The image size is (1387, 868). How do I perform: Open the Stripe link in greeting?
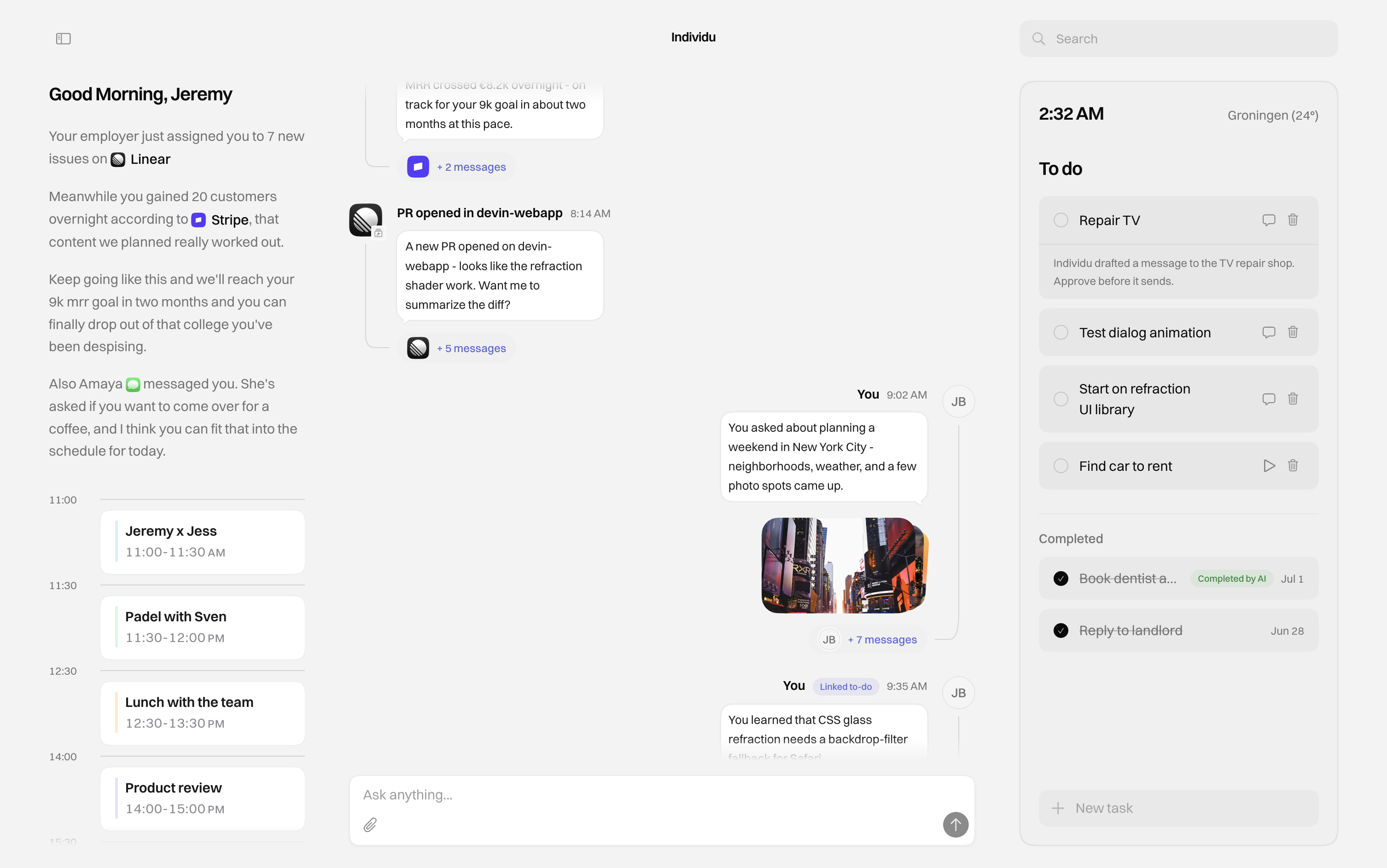(x=220, y=220)
